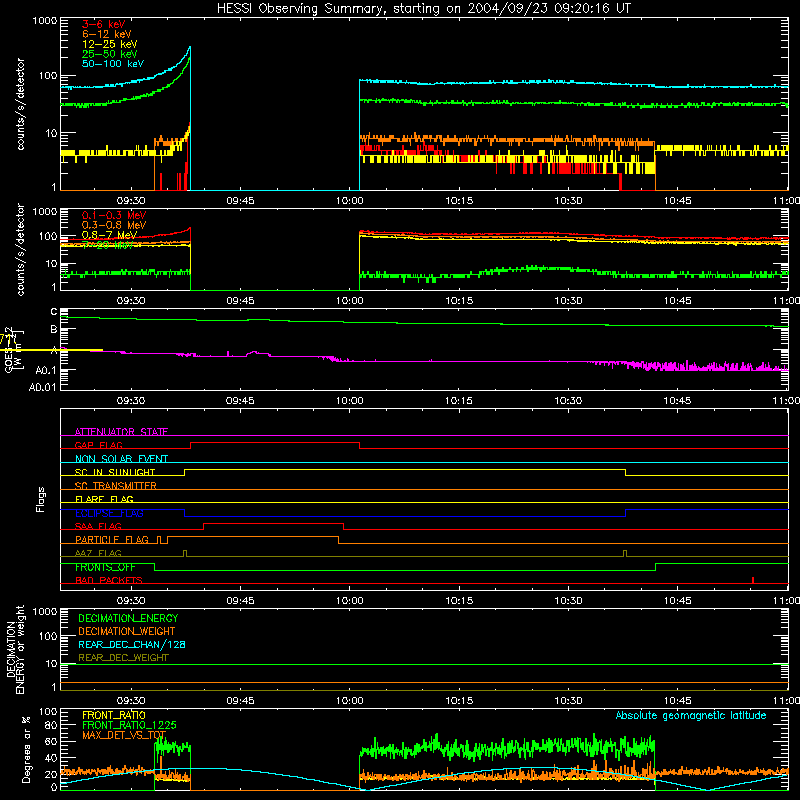The image size is (800, 800).
Task: Click the A0.01 tick in GOES panel
Action: 43,387
